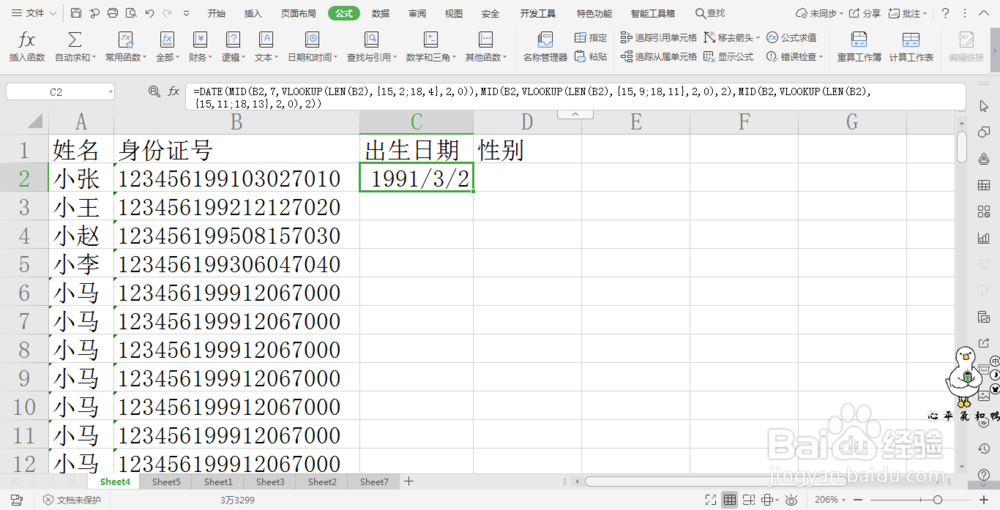Toggle full screen view in status bar
This screenshot has height=510, width=1000.
coord(711,500)
